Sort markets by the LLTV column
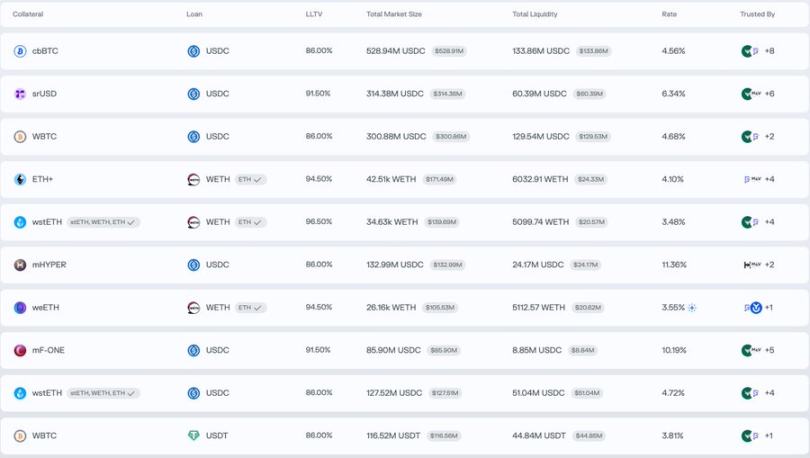 pyautogui.click(x=314, y=14)
